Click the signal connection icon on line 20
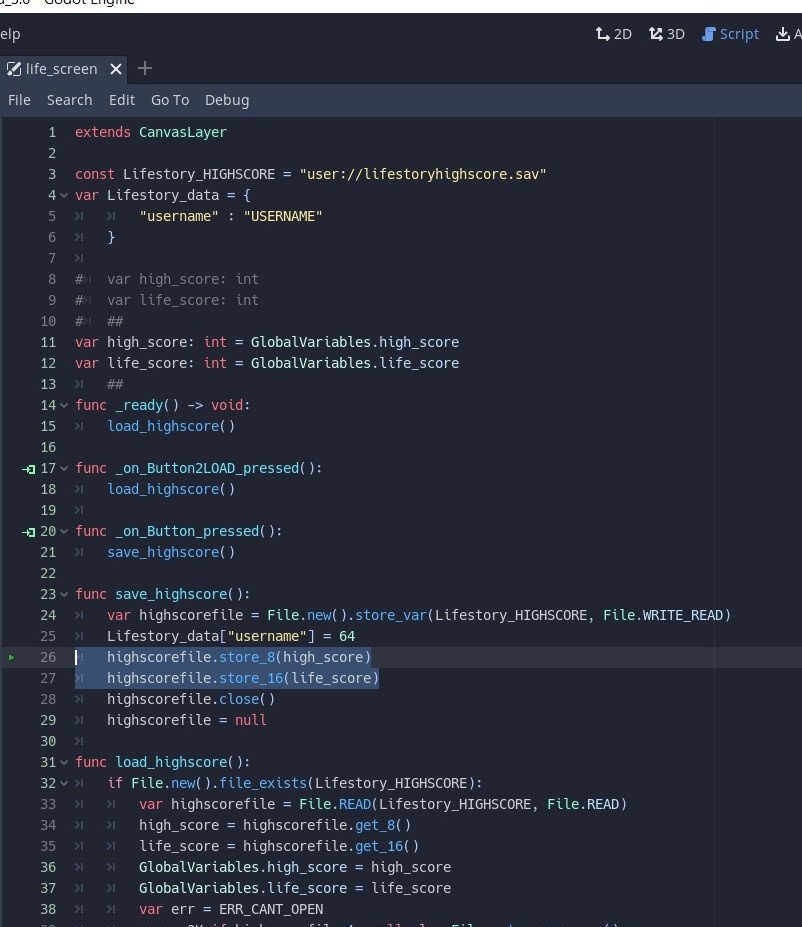This screenshot has width=802, height=927. pos(29,531)
